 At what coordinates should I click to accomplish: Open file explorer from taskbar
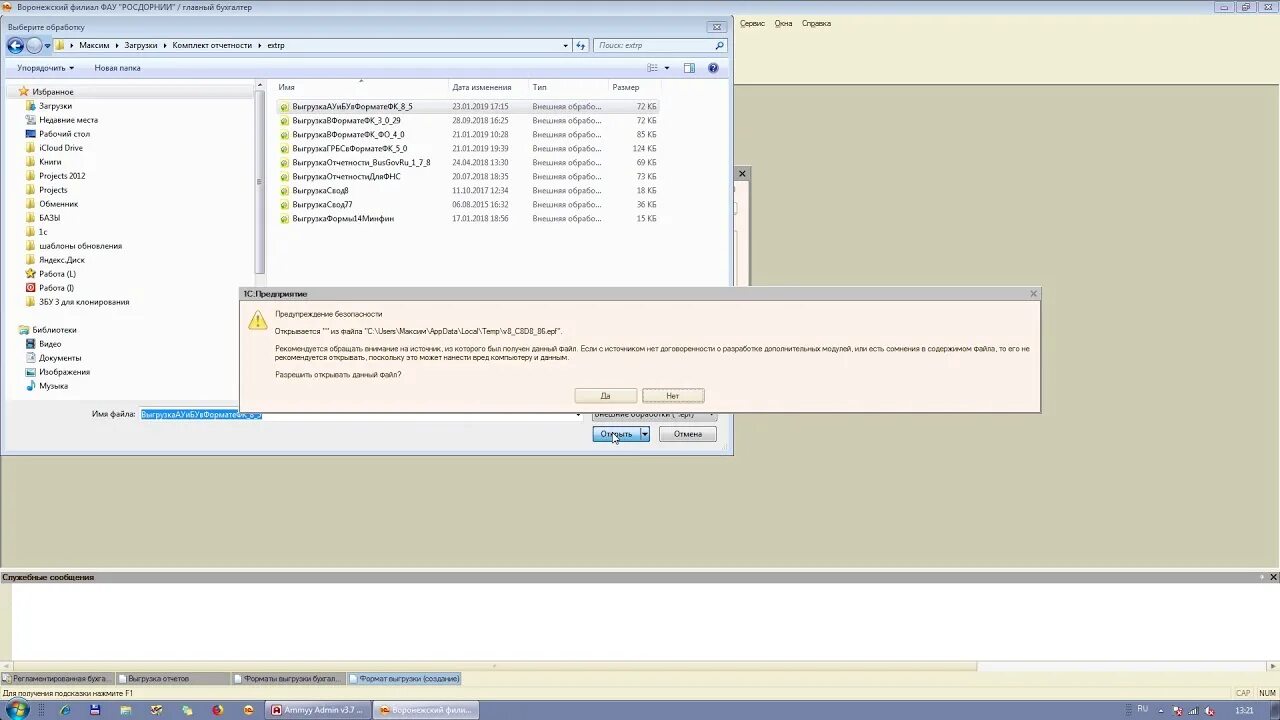[126, 710]
